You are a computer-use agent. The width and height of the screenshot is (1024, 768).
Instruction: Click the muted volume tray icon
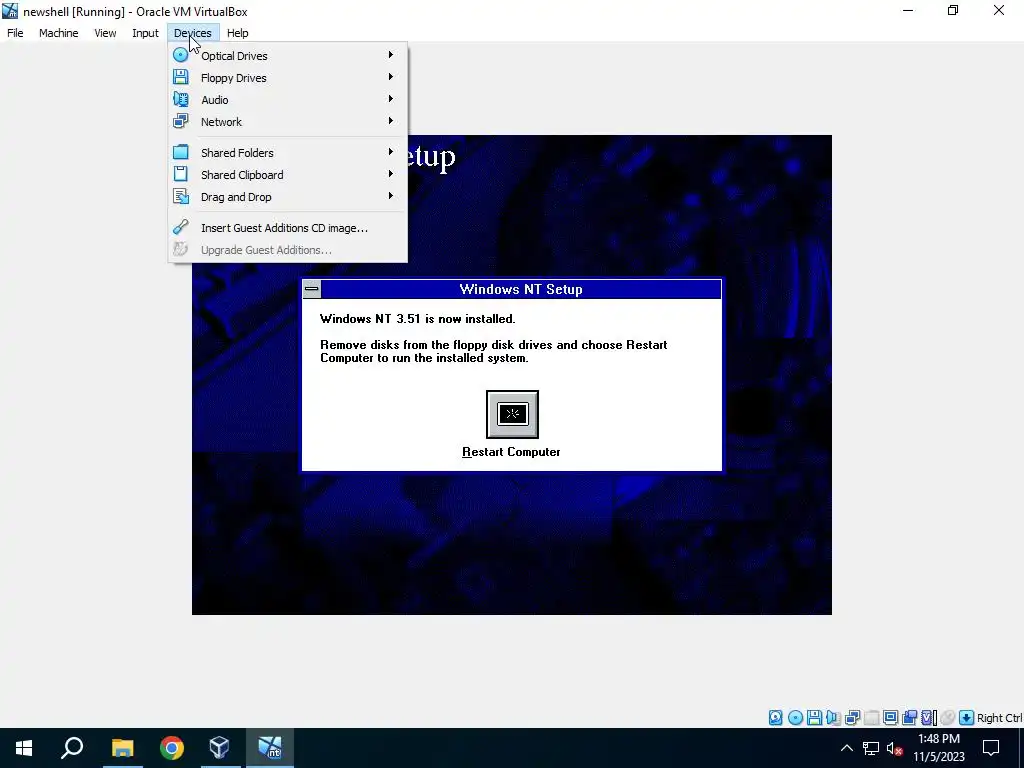coord(895,748)
